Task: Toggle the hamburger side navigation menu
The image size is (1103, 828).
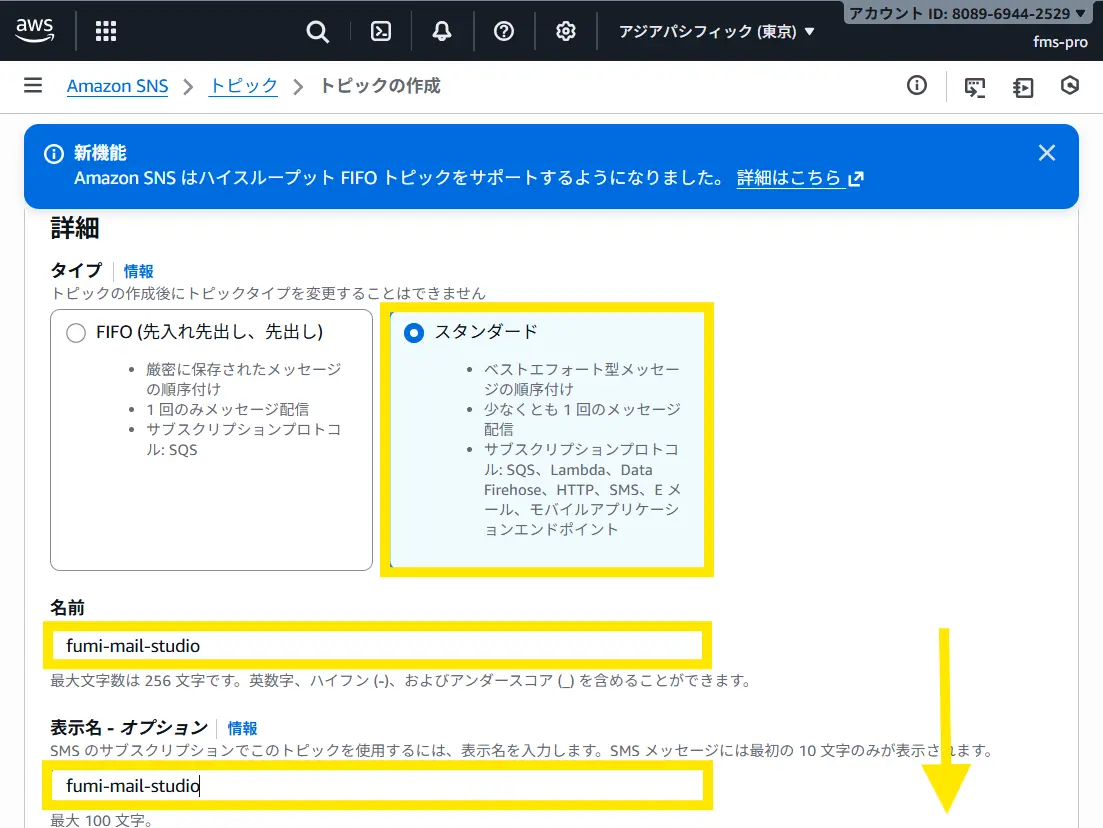Action: tap(33, 86)
